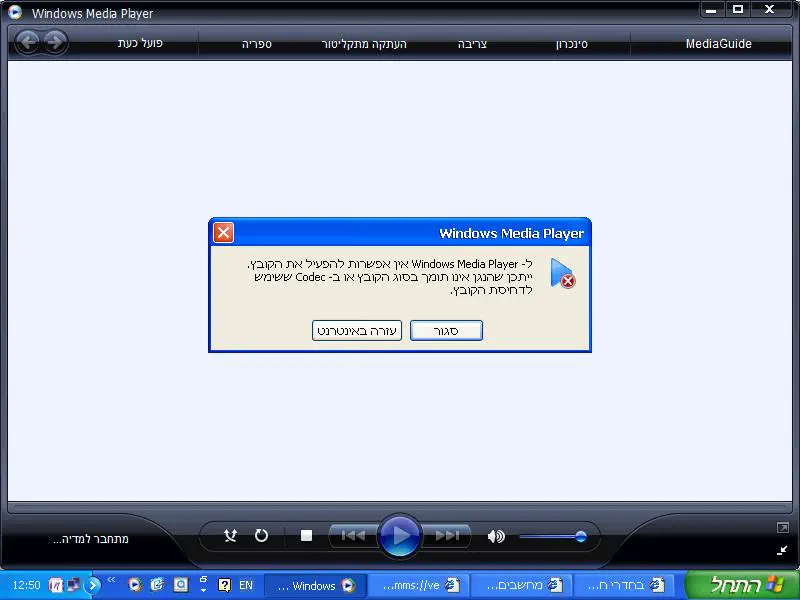The image size is (800, 600).
Task: Toggle shuffle mode on
Action: coord(231,536)
